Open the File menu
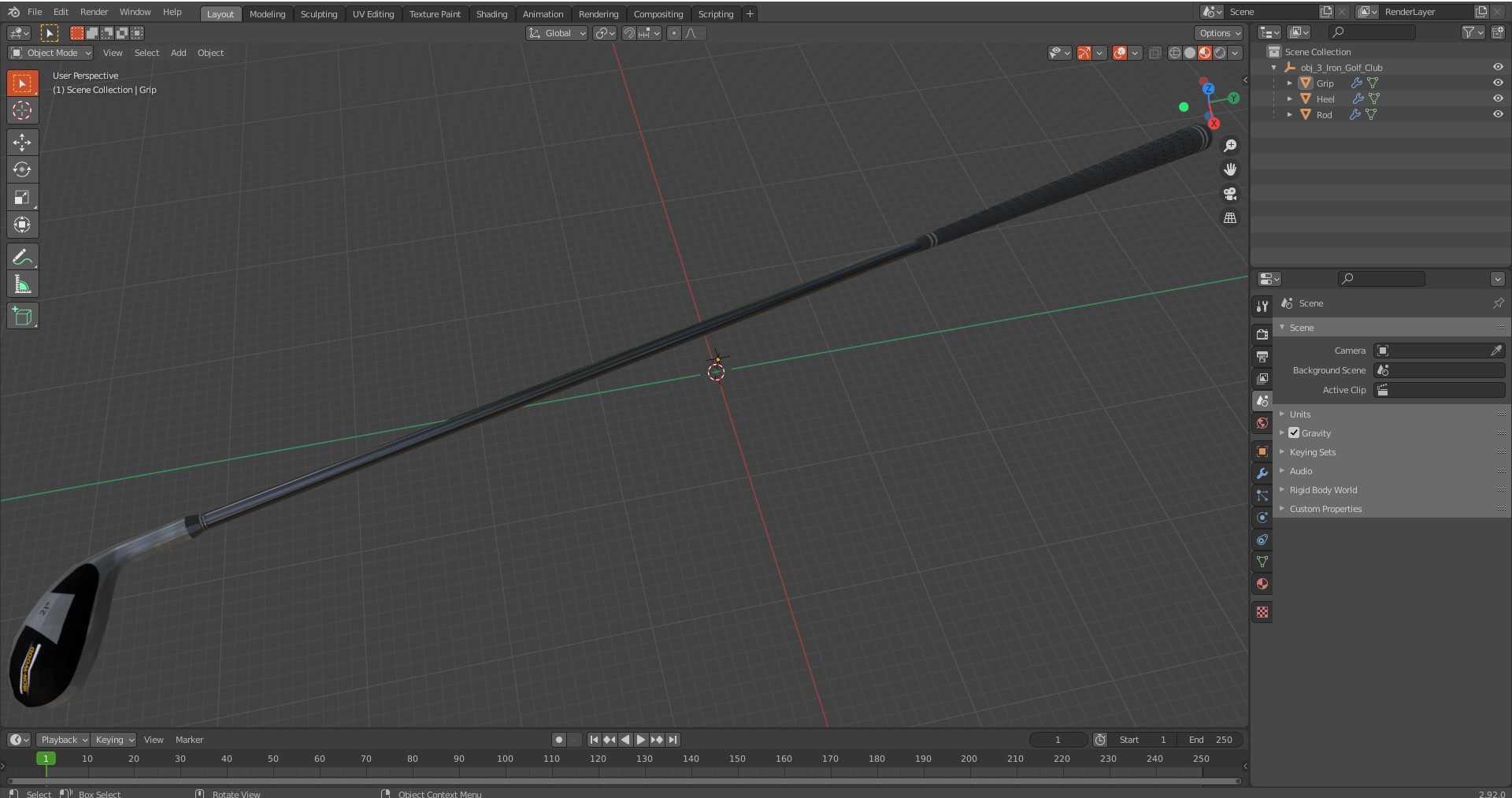 35,12
